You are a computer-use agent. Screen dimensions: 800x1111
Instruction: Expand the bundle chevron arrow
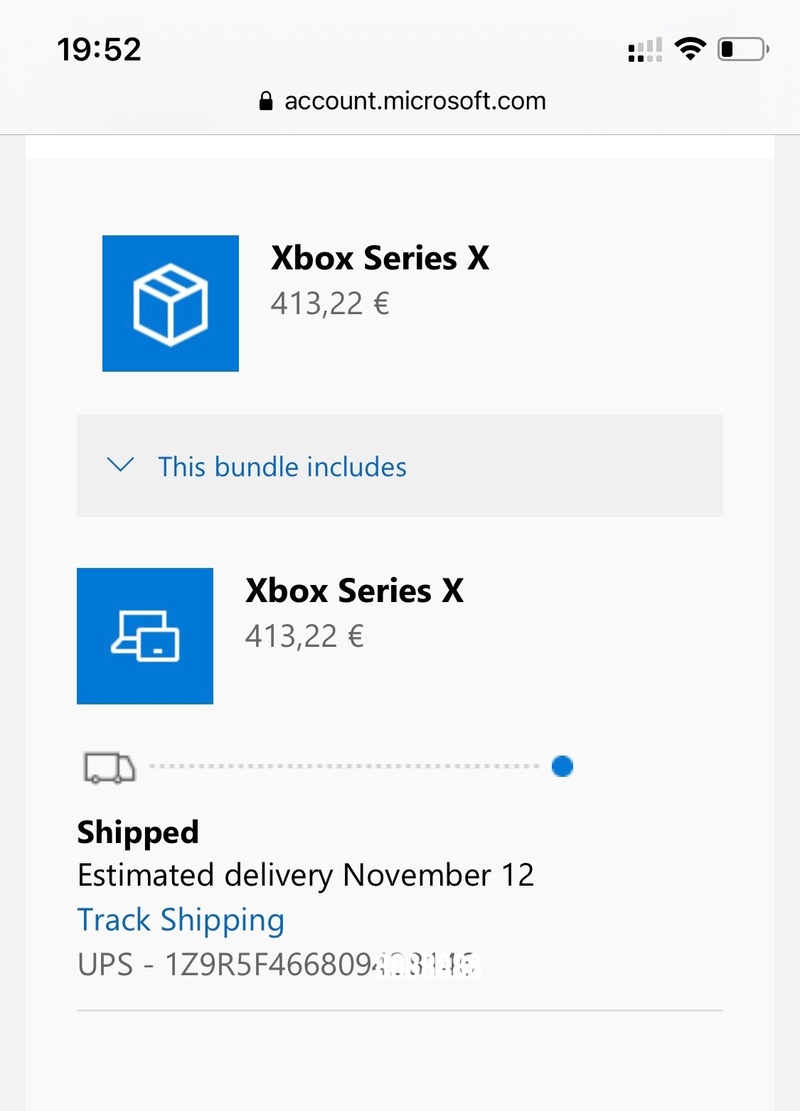pos(120,465)
